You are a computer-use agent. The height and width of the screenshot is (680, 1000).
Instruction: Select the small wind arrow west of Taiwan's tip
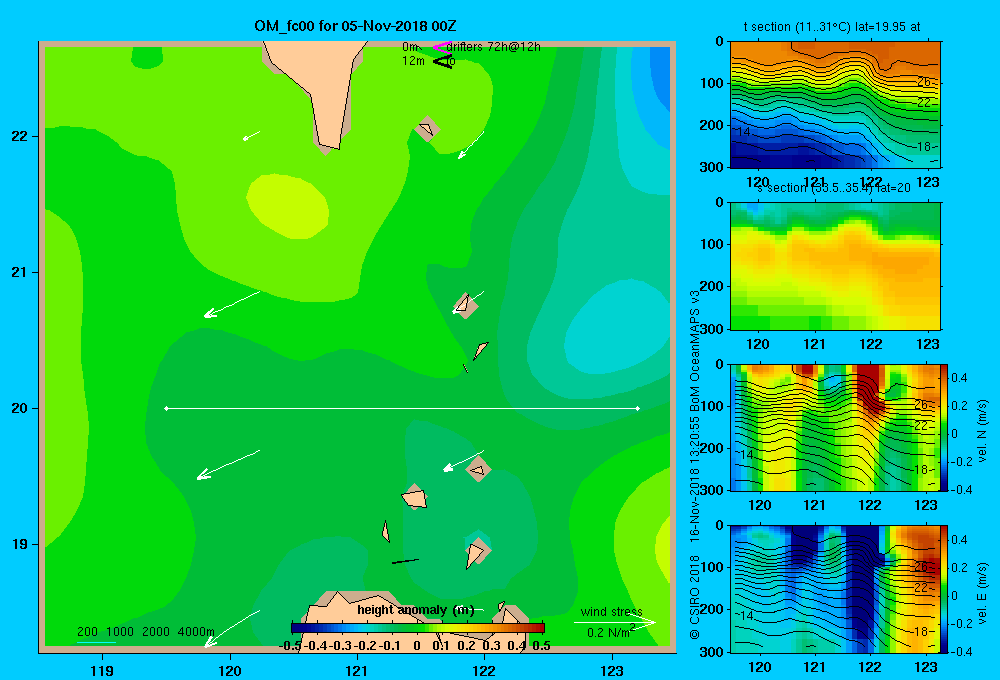(251, 136)
